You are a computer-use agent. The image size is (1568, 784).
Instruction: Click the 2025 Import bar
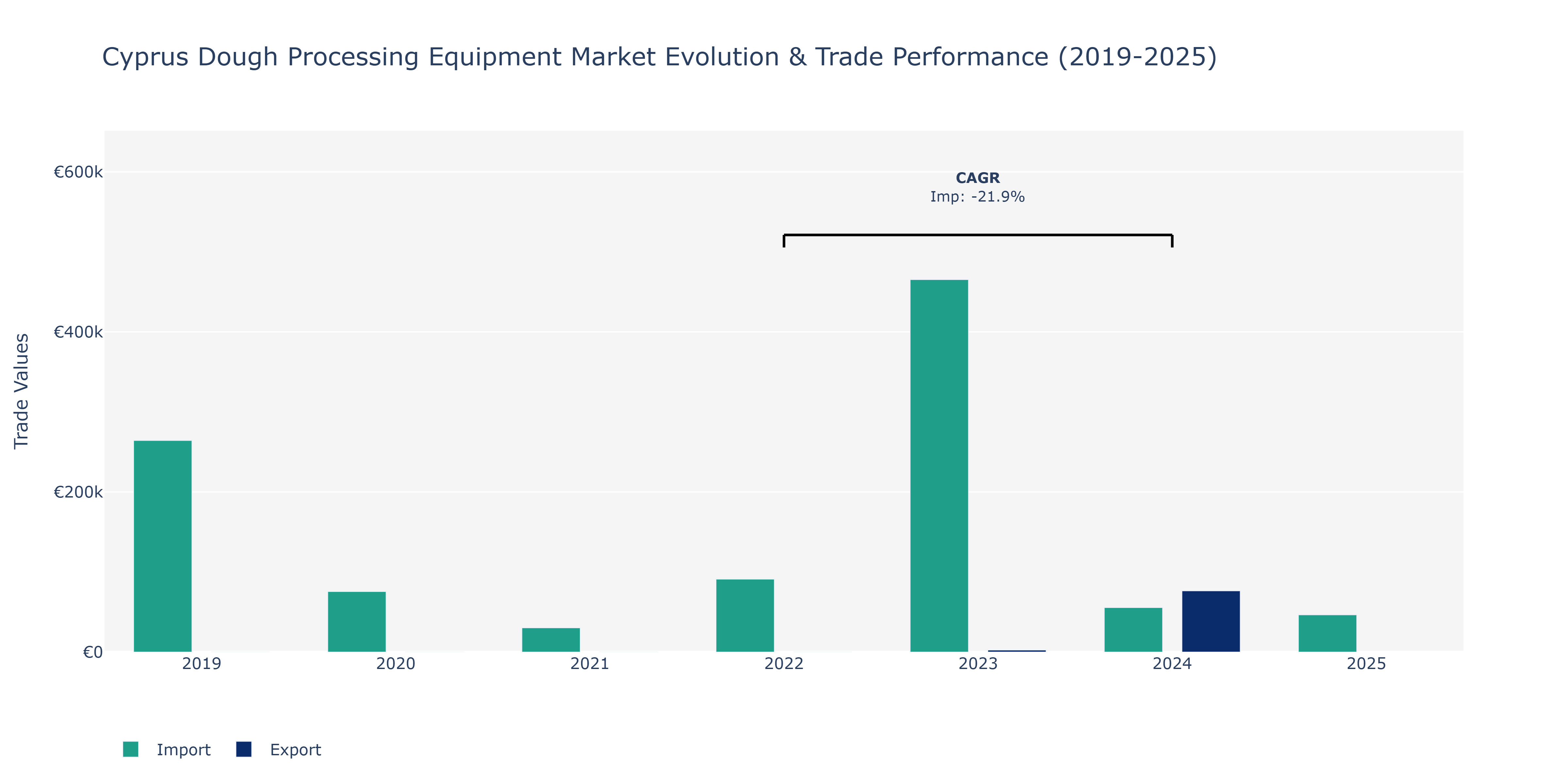[1328, 633]
